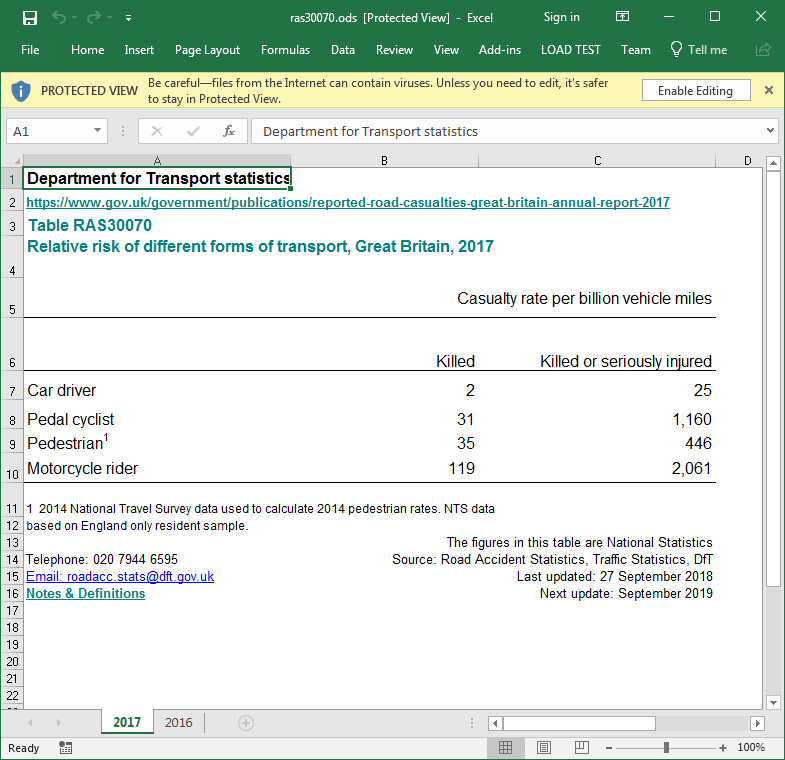Click the Share icon in ribbon
The image size is (785, 760).
pyautogui.click(x=763, y=50)
